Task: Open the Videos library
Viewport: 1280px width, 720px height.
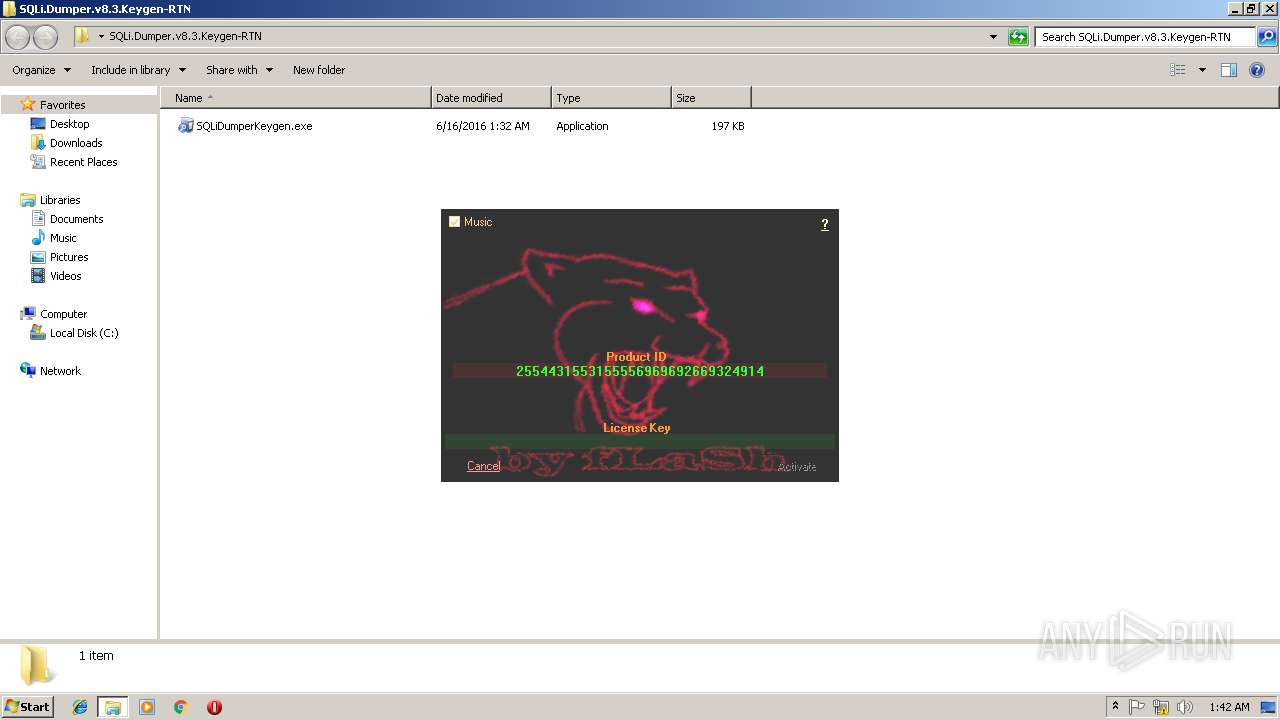Action: click(x=66, y=276)
